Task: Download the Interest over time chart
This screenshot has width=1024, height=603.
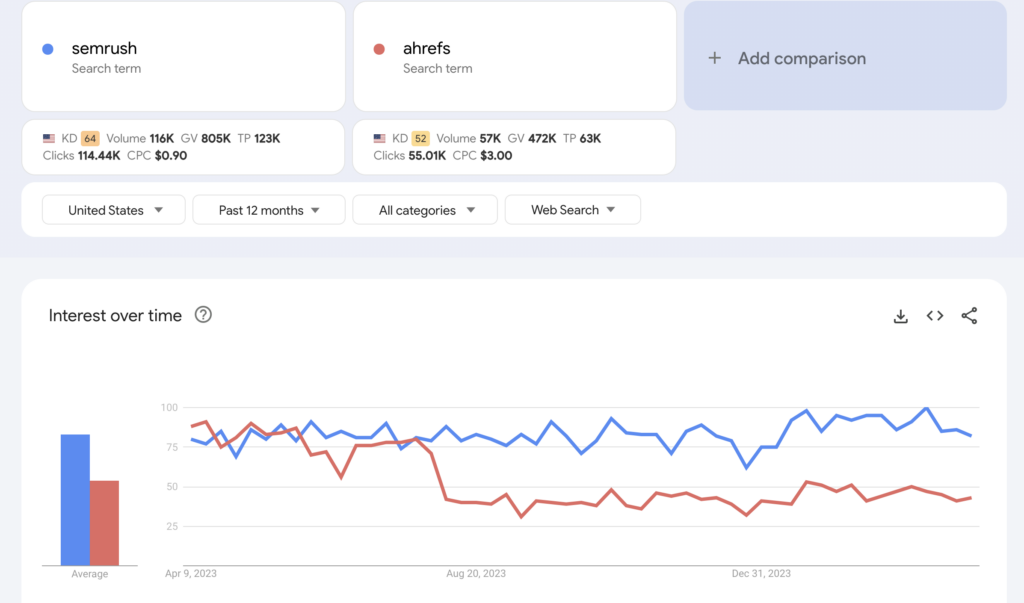Action: (900, 316)
